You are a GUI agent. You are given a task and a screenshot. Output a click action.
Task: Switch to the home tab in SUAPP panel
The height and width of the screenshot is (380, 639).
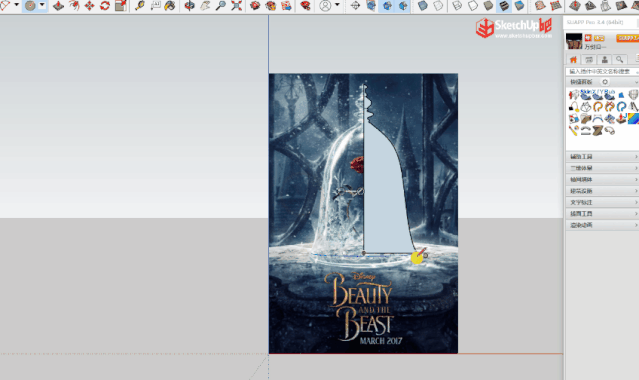(573, 60)
